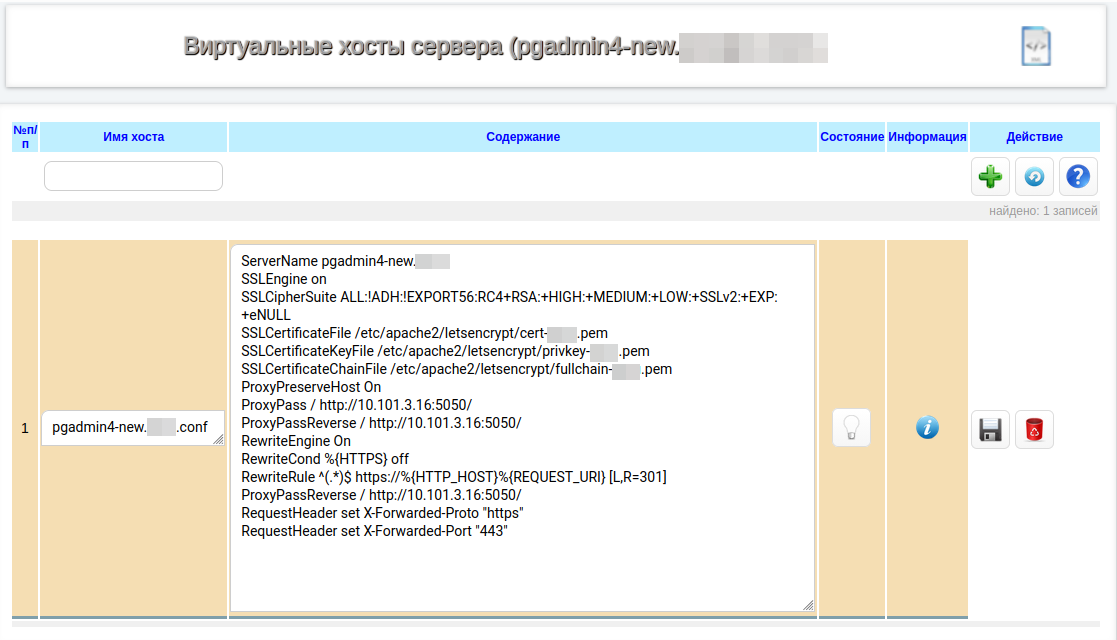
Task: Click the "Виртуальные хосты сервера" page title
Action: click(430, 47)
